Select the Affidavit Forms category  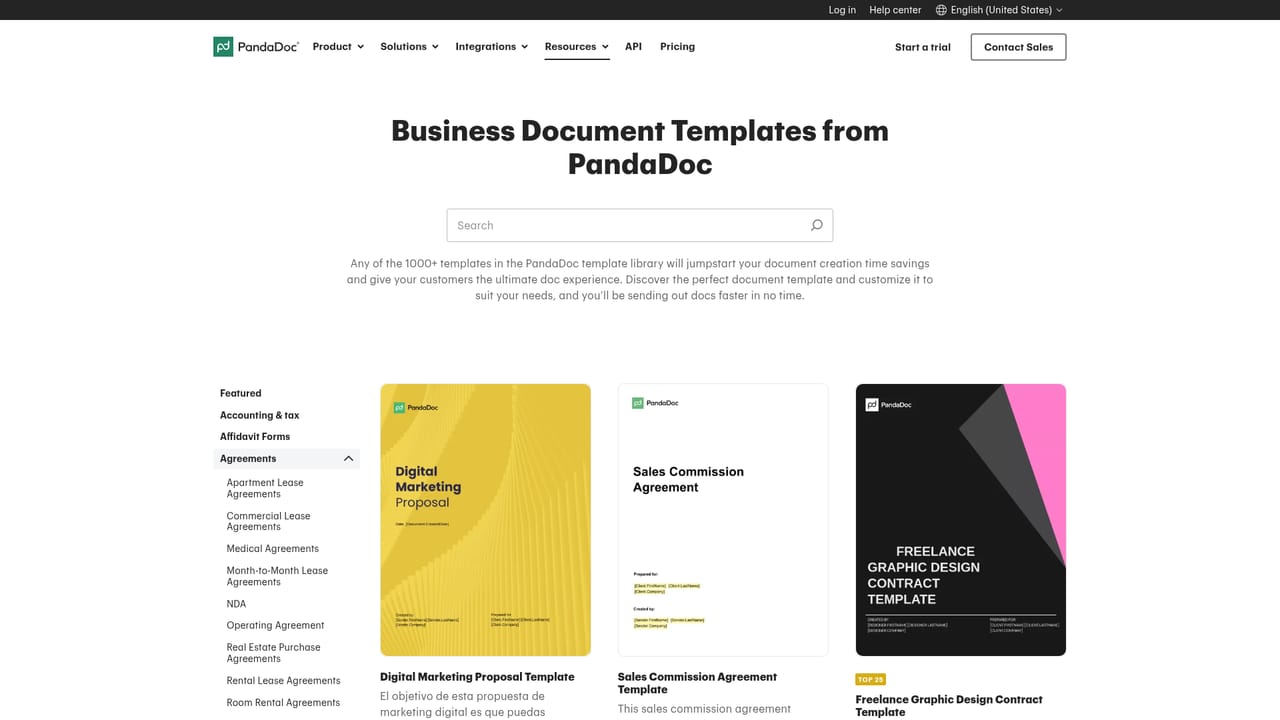click(255, 437)
